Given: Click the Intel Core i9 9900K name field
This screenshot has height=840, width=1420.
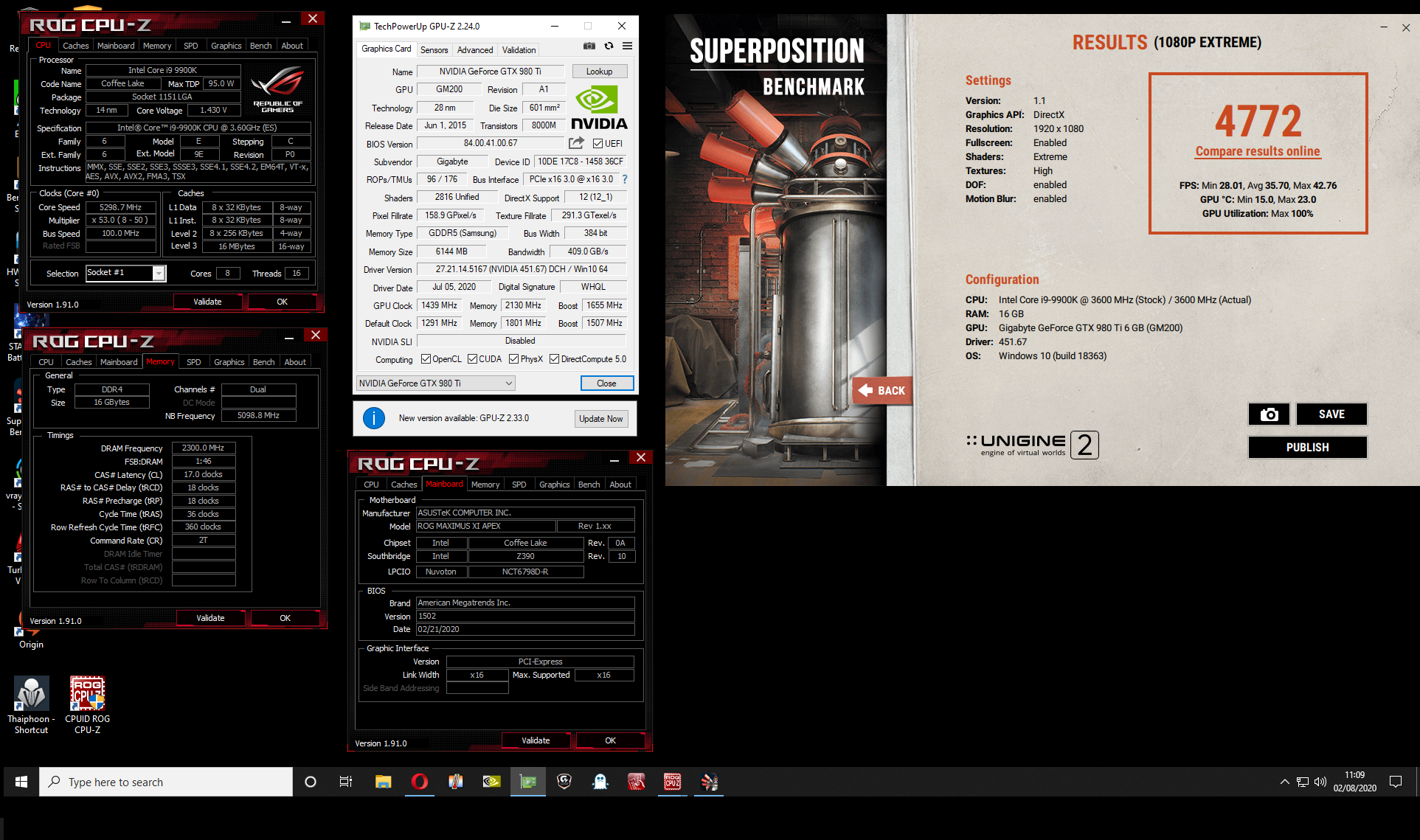Looking at the screenshot, I should pyautogui.click(x=162, y=70).
